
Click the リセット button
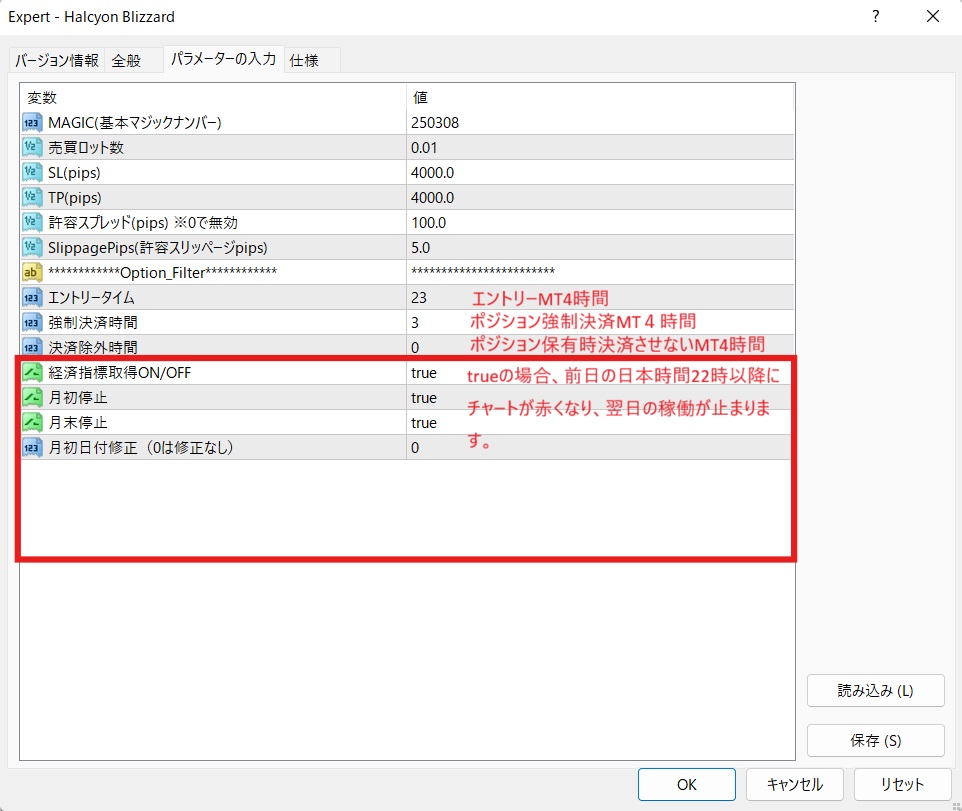pos(903,785)
